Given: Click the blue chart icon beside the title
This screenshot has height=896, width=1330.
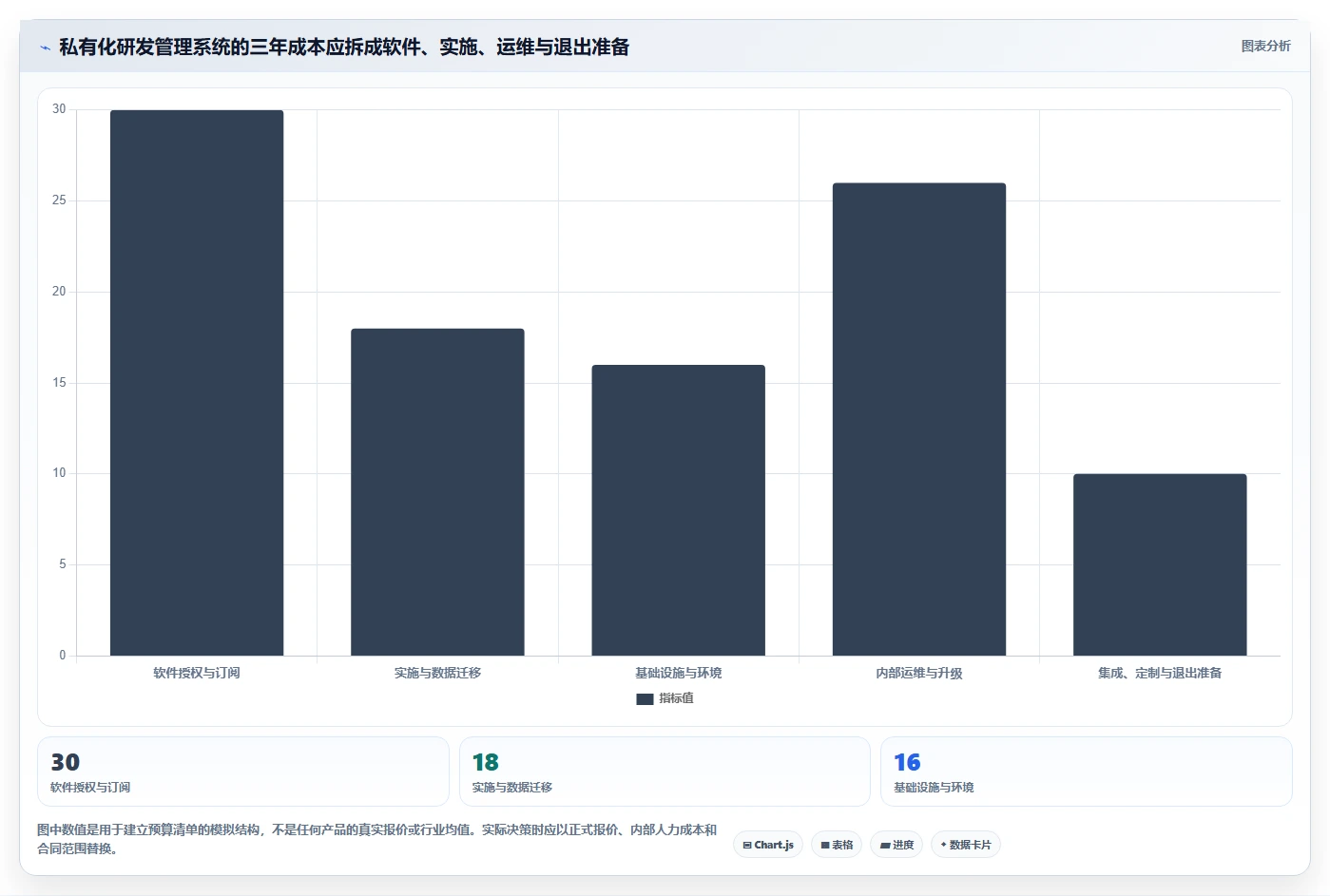Looking at the screenshot, I should (45, 48).
